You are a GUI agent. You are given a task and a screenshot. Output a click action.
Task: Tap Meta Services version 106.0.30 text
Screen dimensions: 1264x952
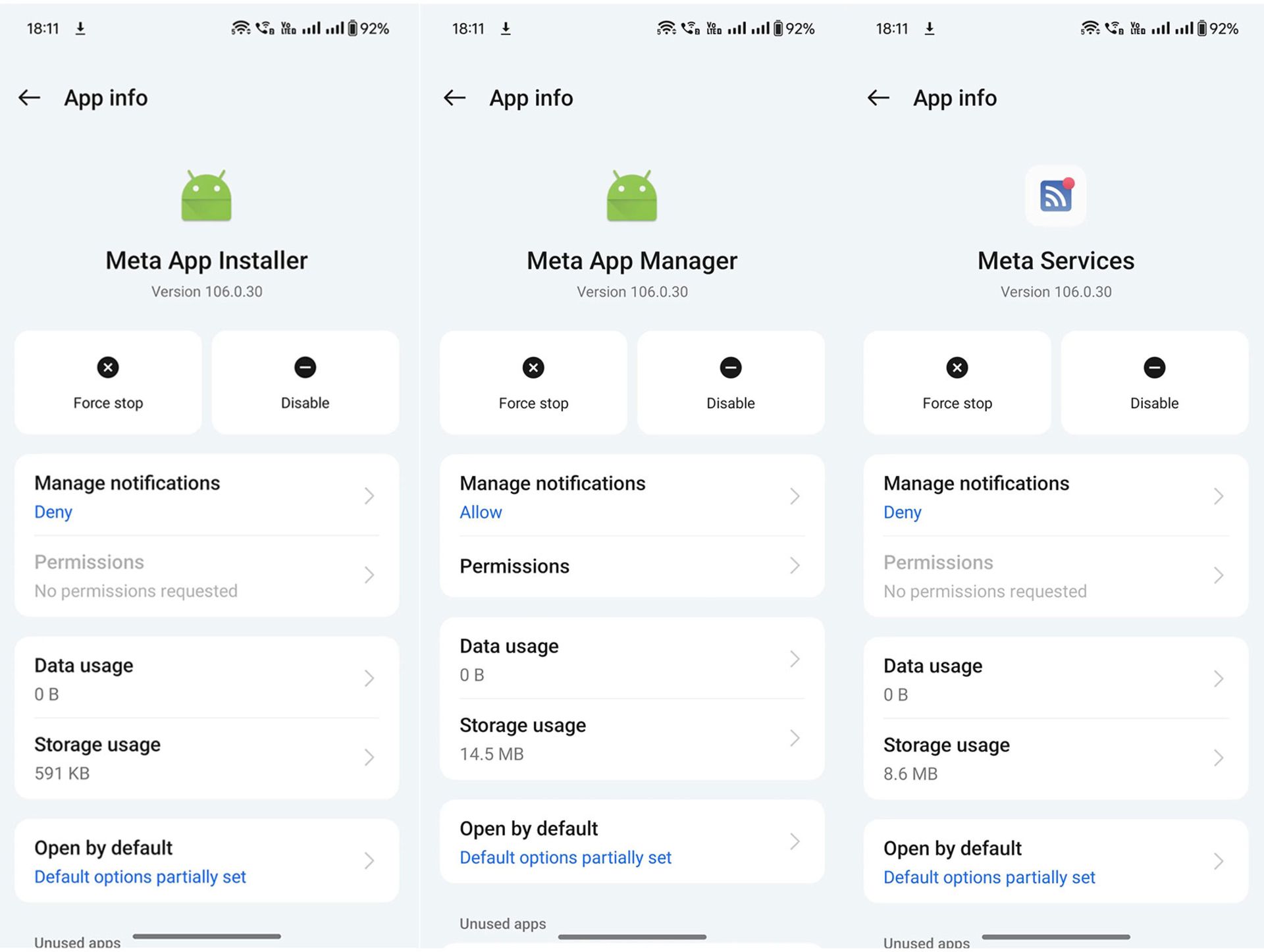pyautogui.click(x=1056, y=292)
